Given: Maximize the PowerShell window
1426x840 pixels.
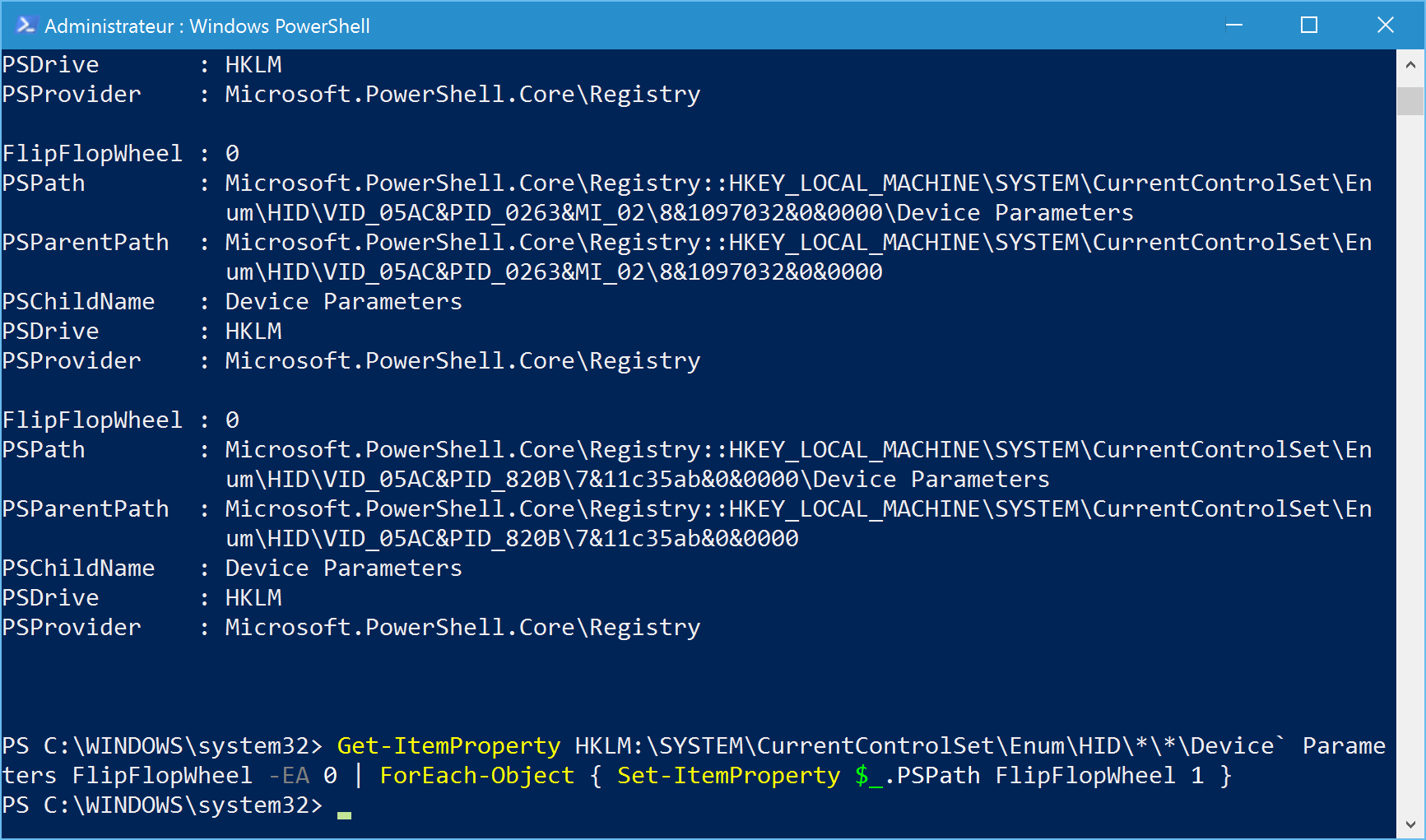Looking at the screenshot, I should click(1309, 26).
